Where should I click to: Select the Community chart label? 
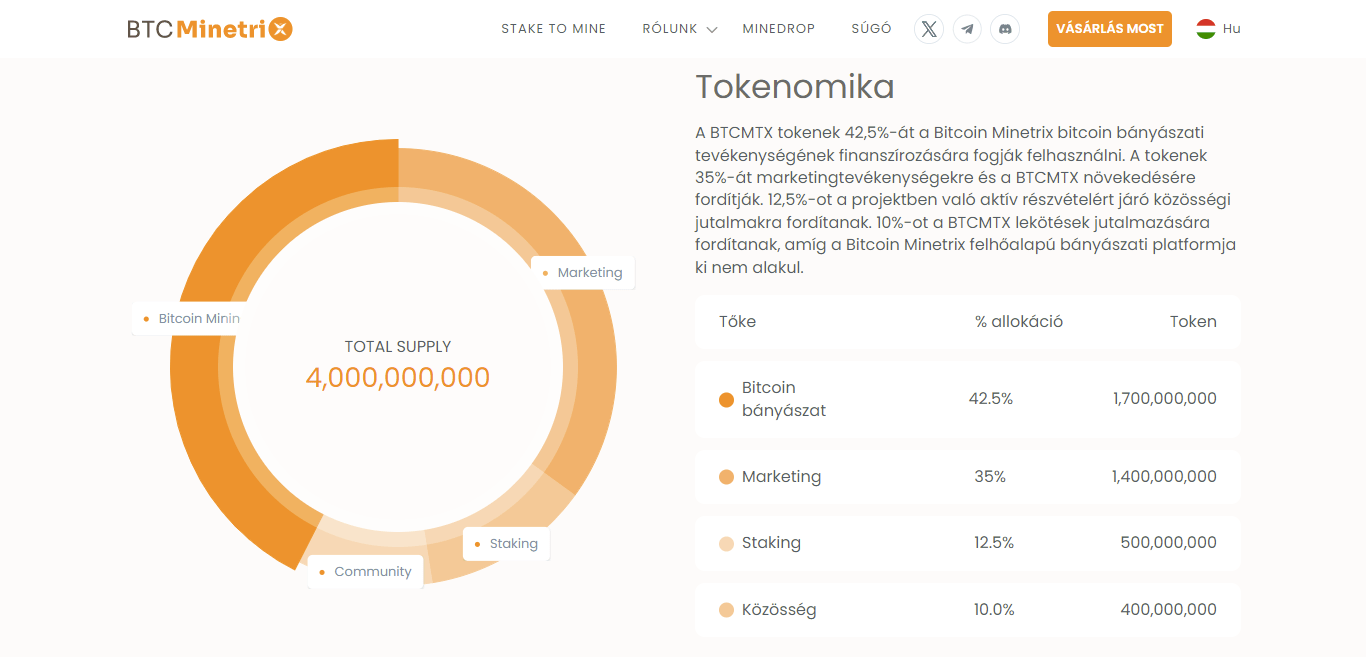coord(365,572)
